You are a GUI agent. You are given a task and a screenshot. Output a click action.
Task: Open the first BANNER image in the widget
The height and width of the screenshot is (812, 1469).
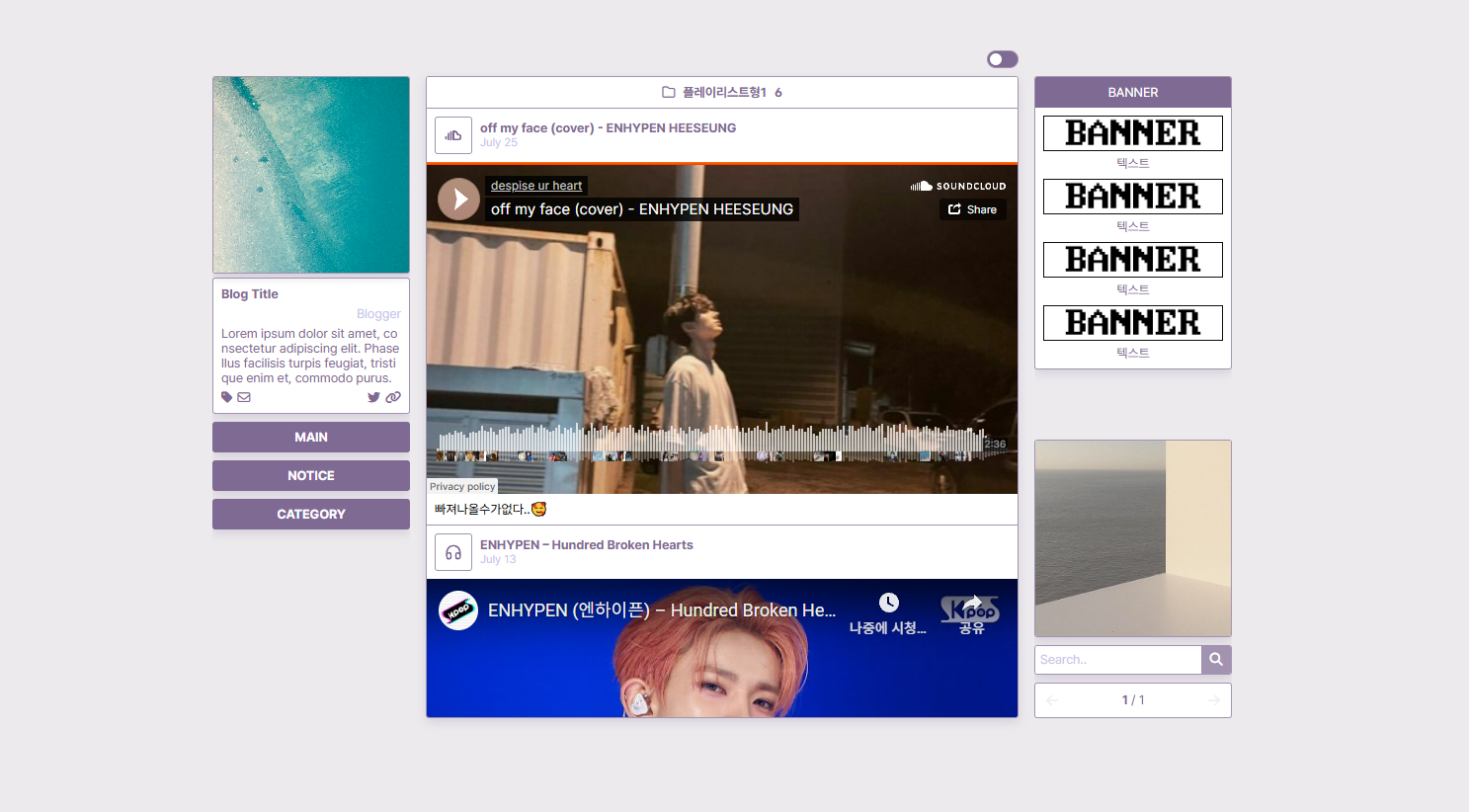click(1133, 133)
